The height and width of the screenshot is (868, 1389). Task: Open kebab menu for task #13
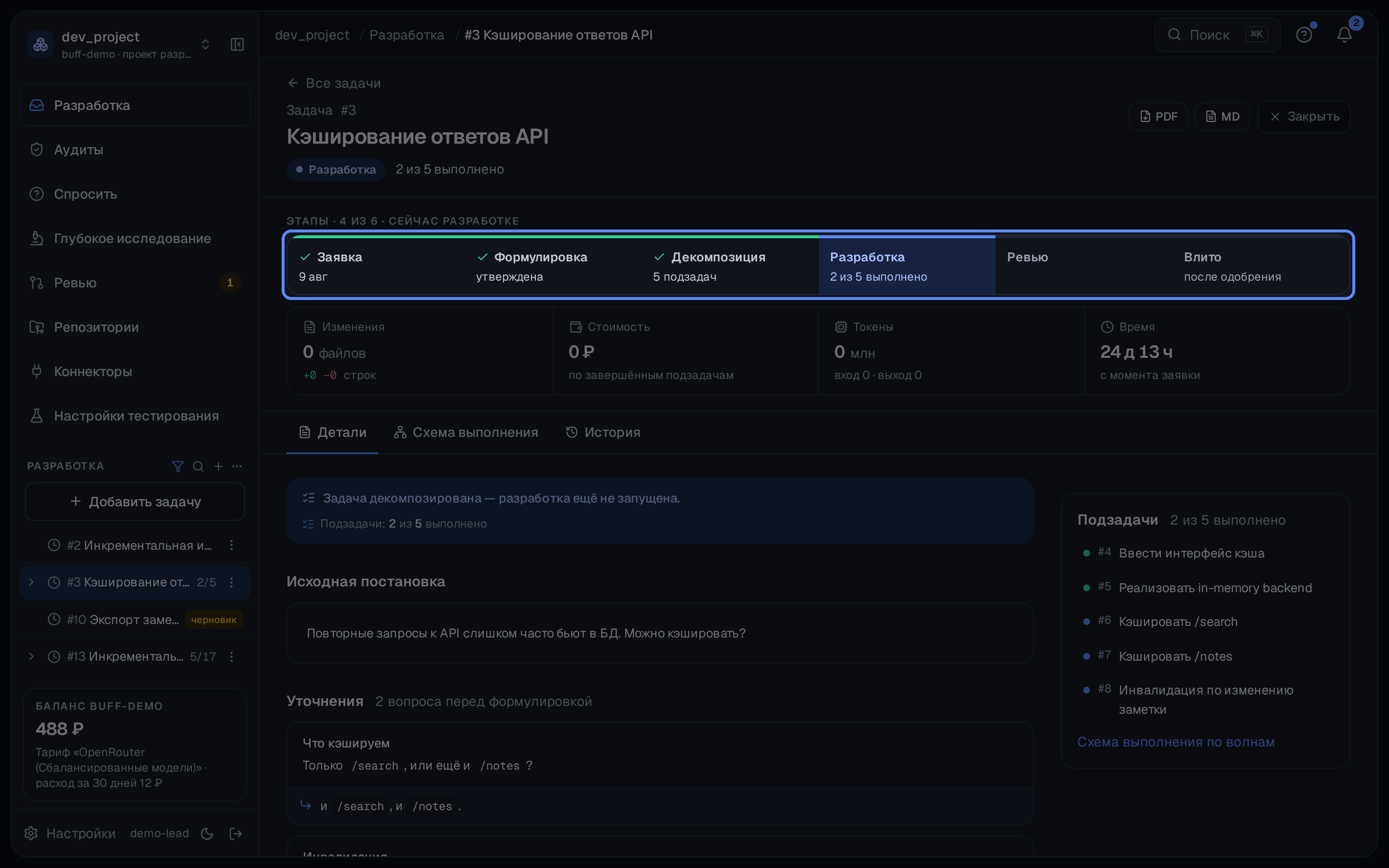click(231, 656)
